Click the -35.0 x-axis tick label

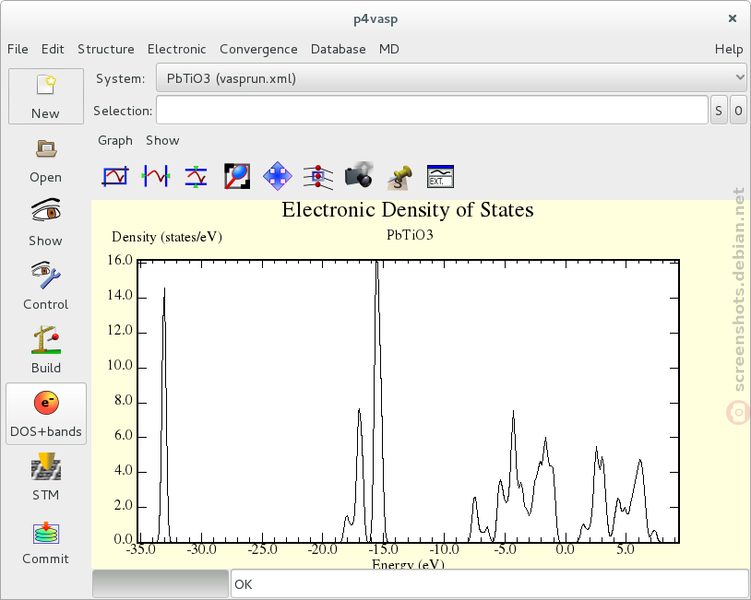(x=141, y=549)
